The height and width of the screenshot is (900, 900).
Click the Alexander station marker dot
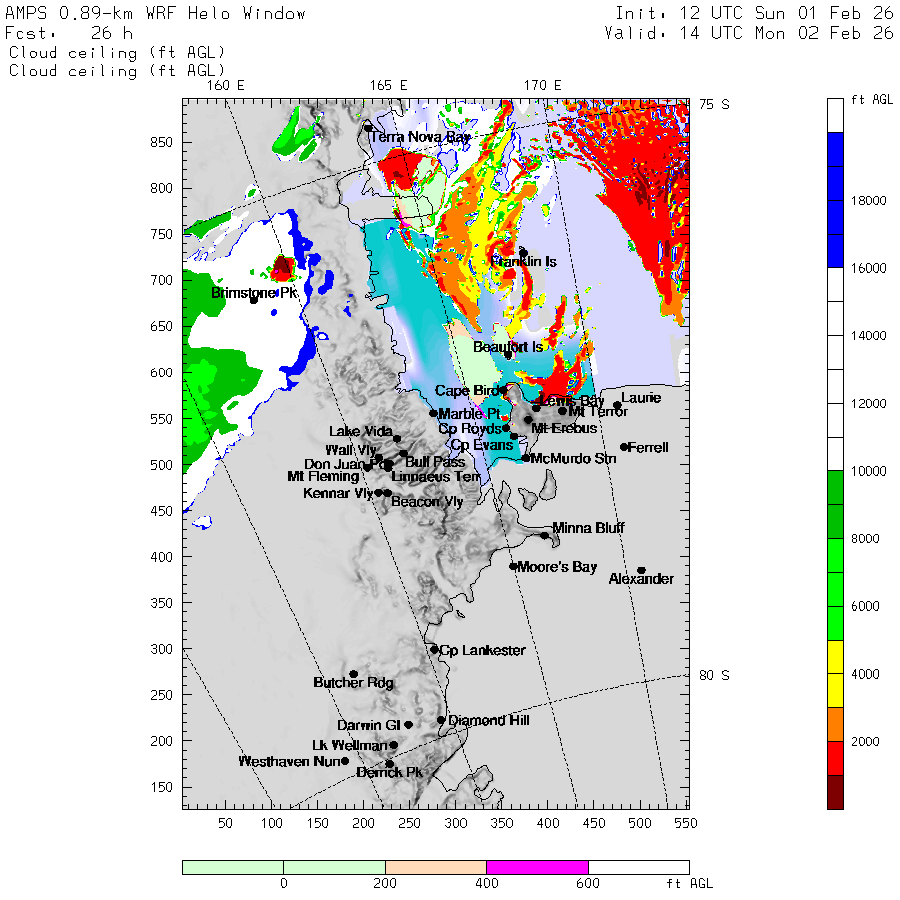coord(641,570)
